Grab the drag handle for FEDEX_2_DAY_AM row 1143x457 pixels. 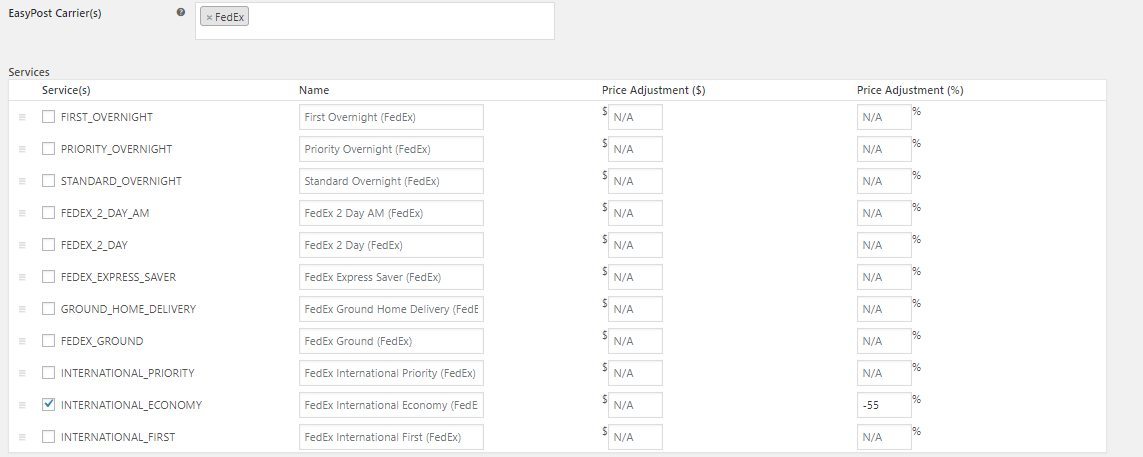coord(22,213)
